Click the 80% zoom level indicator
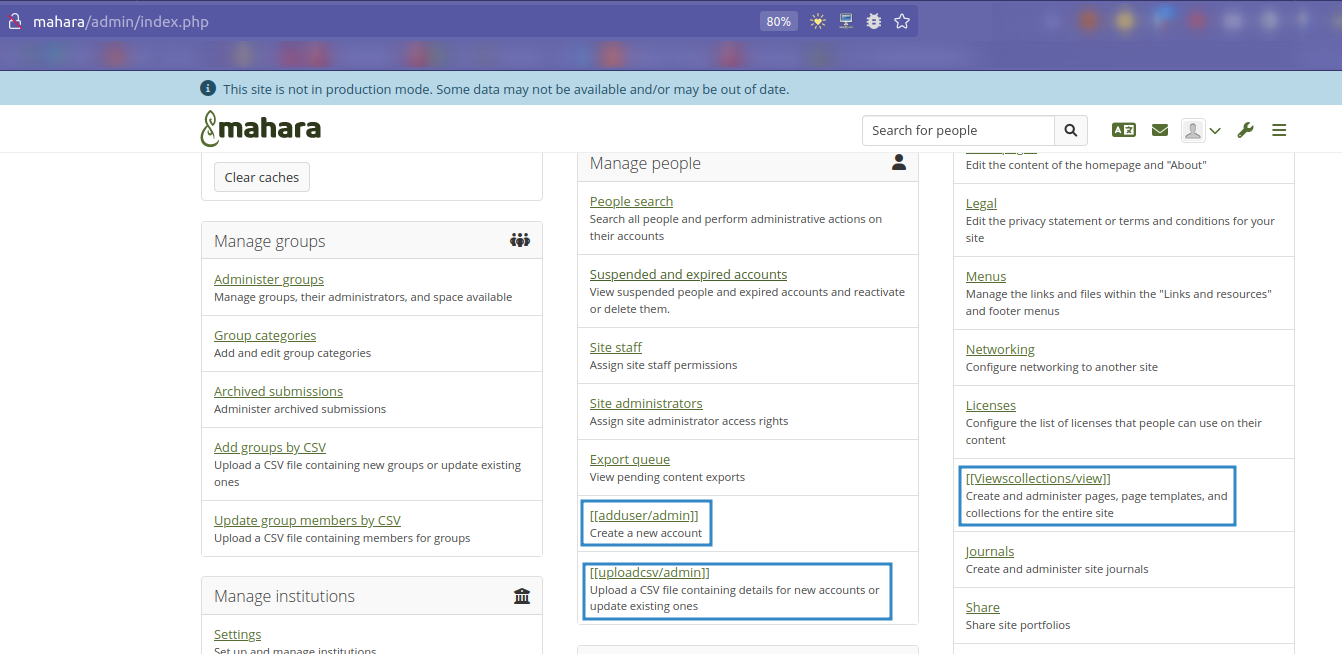 pyautogui.click(x=778, y=21)
